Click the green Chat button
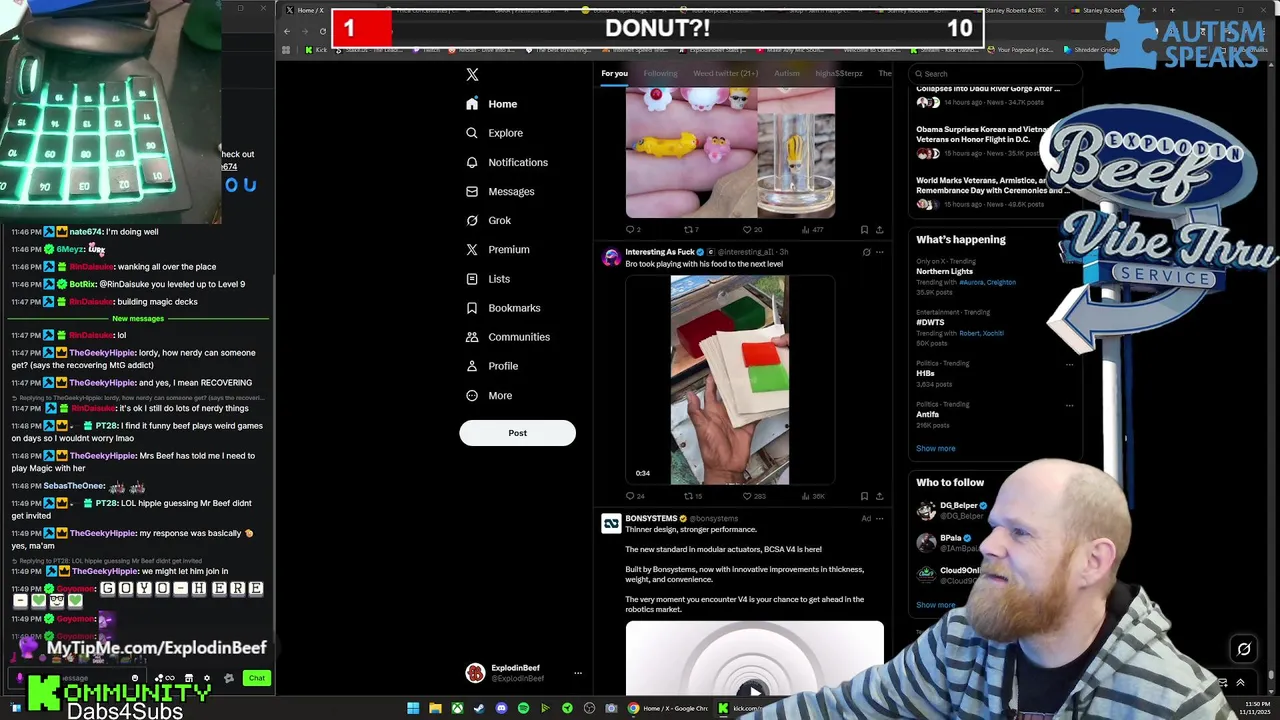Image resolution: width=1280 pixels, height=720 pixels. tap(257, 678)
